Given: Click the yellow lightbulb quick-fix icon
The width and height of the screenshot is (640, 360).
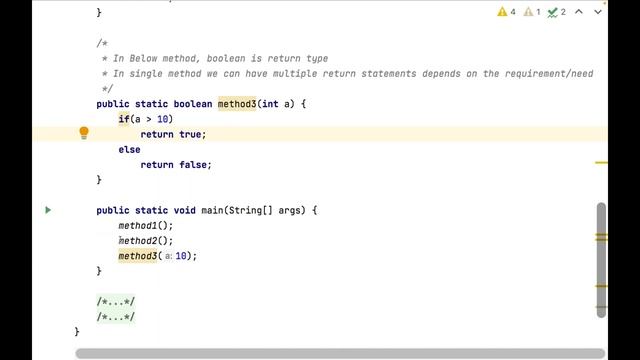Looking at the screenshot, I should (x=84, y=133).
